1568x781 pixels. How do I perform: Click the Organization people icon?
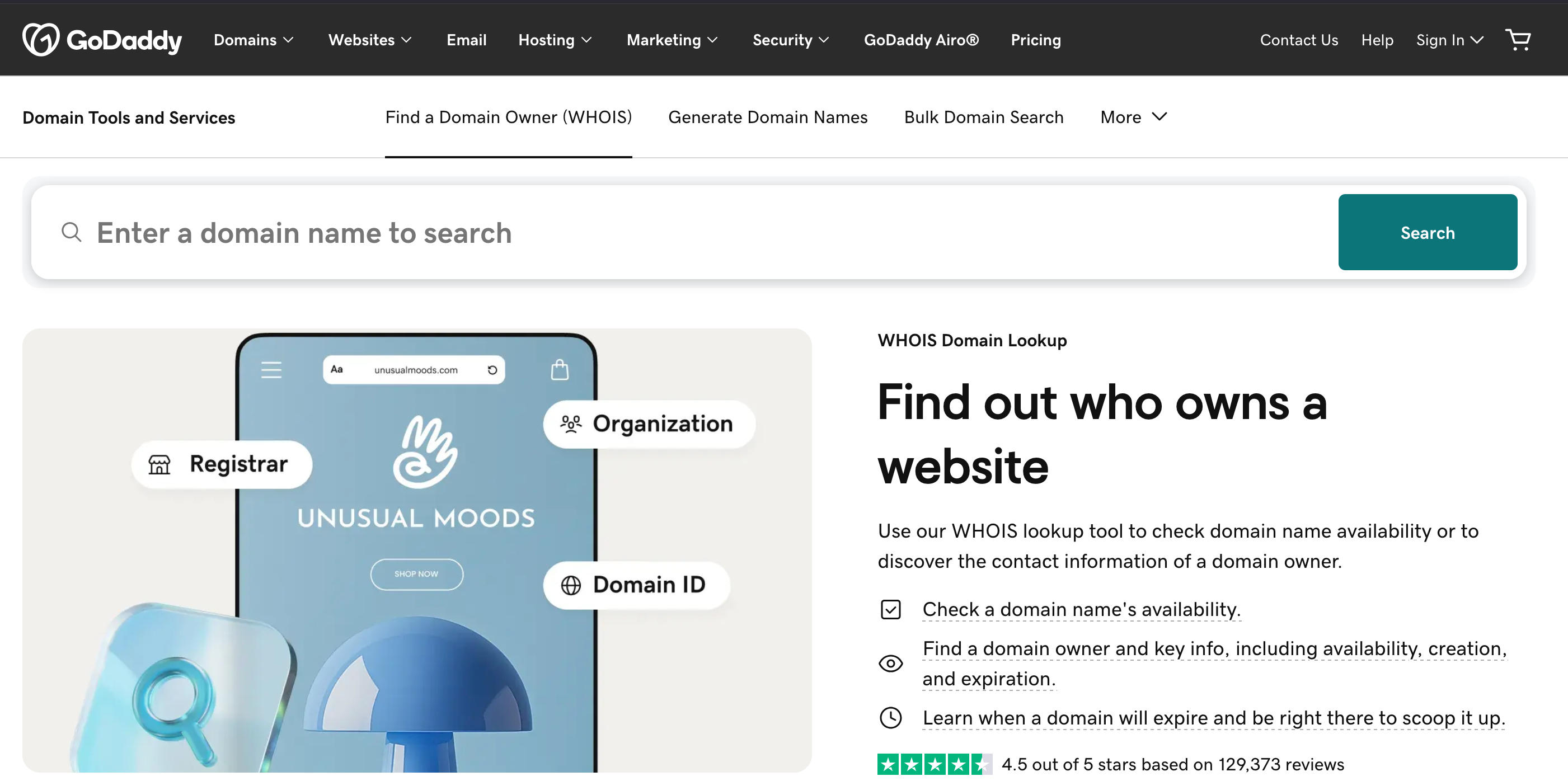(570, 424)
